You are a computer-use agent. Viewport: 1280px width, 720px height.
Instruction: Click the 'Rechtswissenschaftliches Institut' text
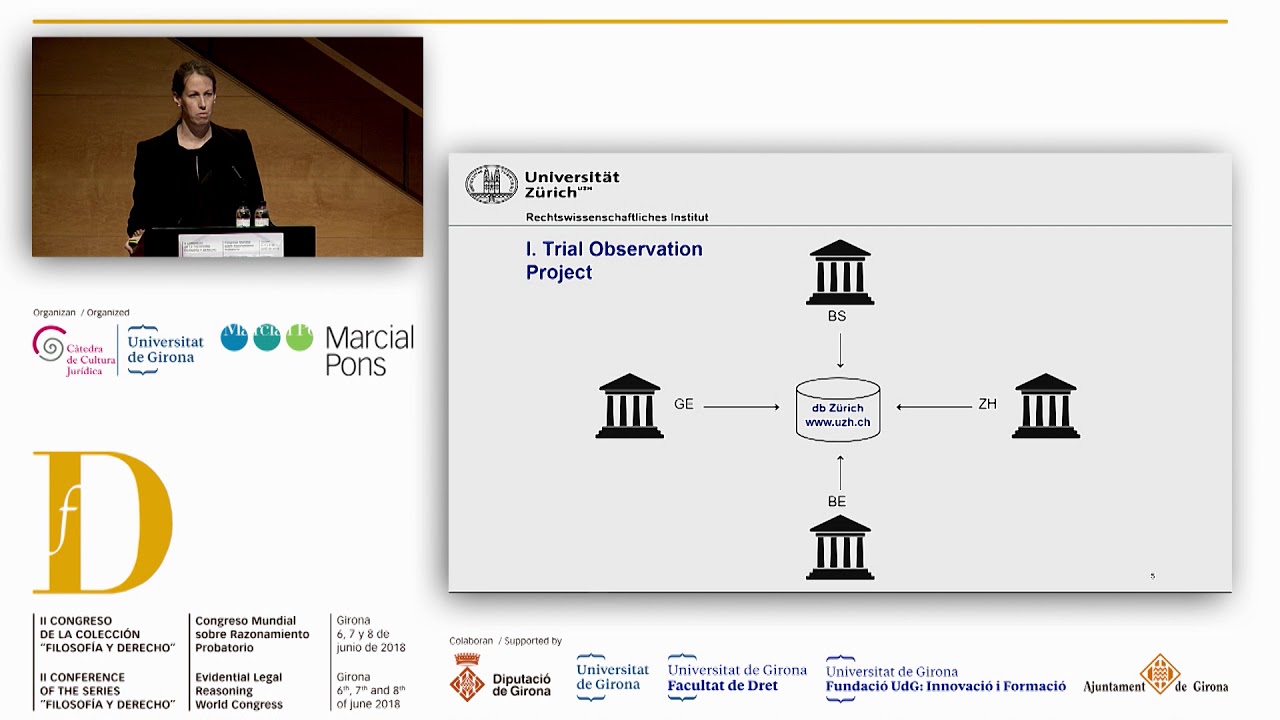pyautogui.click(x=617, y=217)
